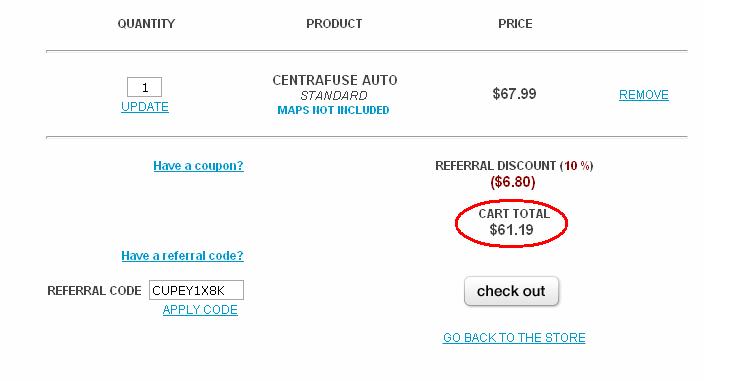This screenshot has width=733, height=381.
Task: Click the CENTRAFUSE AUTO product name
Action: point(335,80)
